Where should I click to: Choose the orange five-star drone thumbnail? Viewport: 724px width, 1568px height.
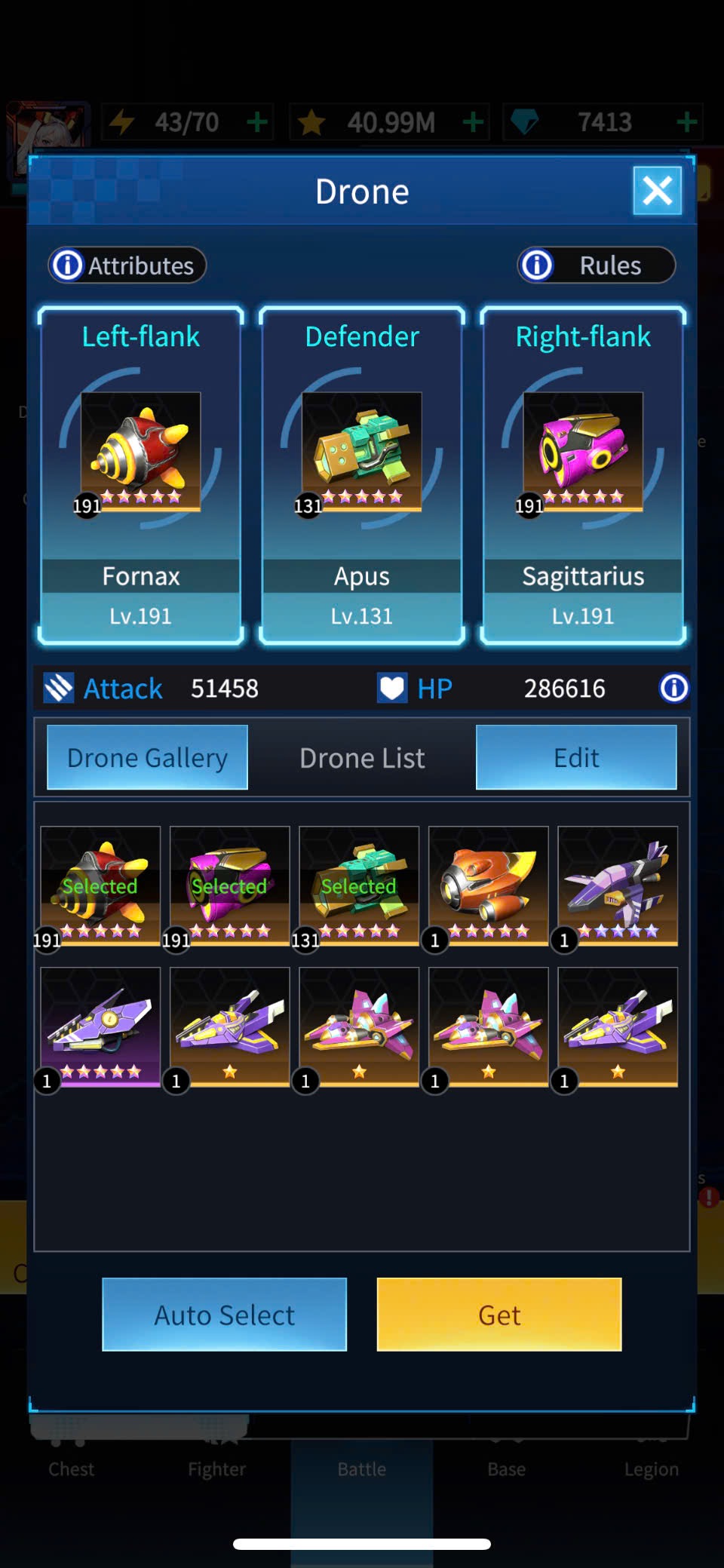[x=488, y=886]
